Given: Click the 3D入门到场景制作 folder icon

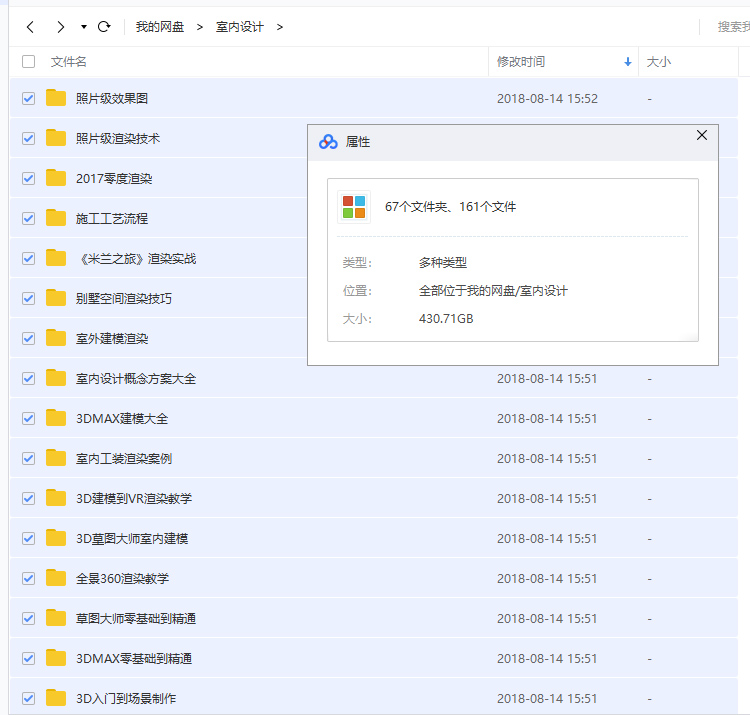Looking at the screenshot, I should click(x=56, y=698).
